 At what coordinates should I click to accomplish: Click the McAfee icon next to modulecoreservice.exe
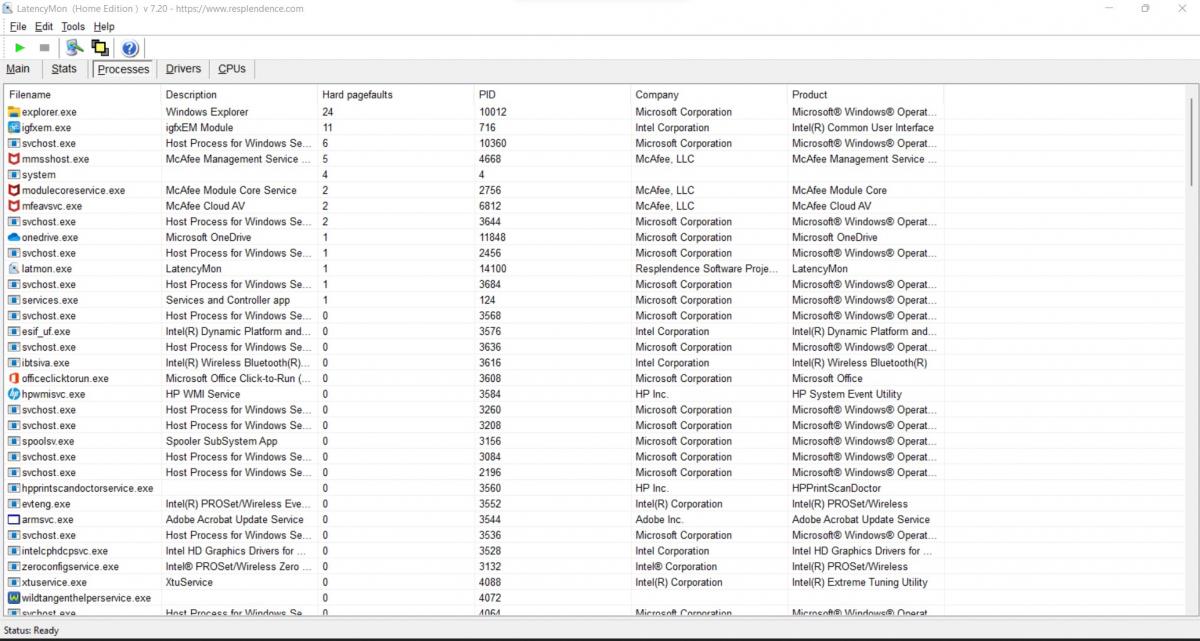(x=14, y=190)
